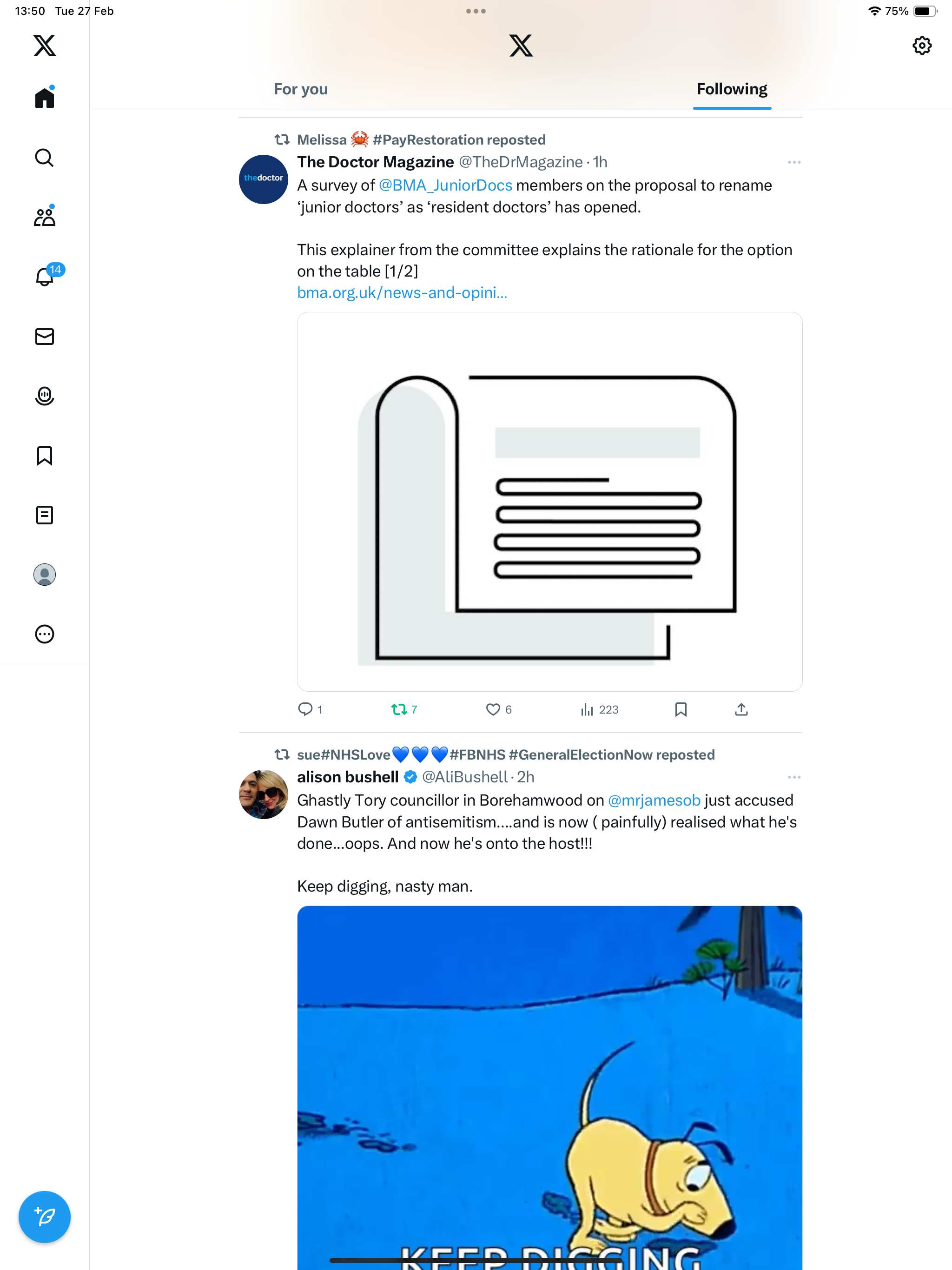The width and height of the screenshot is (952, 1270).
Task: Open the Lists icon in the sidebar
Action: coord(44,515)
